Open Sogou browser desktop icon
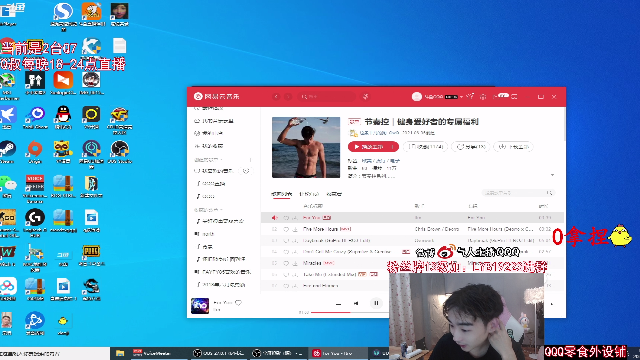This screenshot has height=360, width=640. [63, 14]
